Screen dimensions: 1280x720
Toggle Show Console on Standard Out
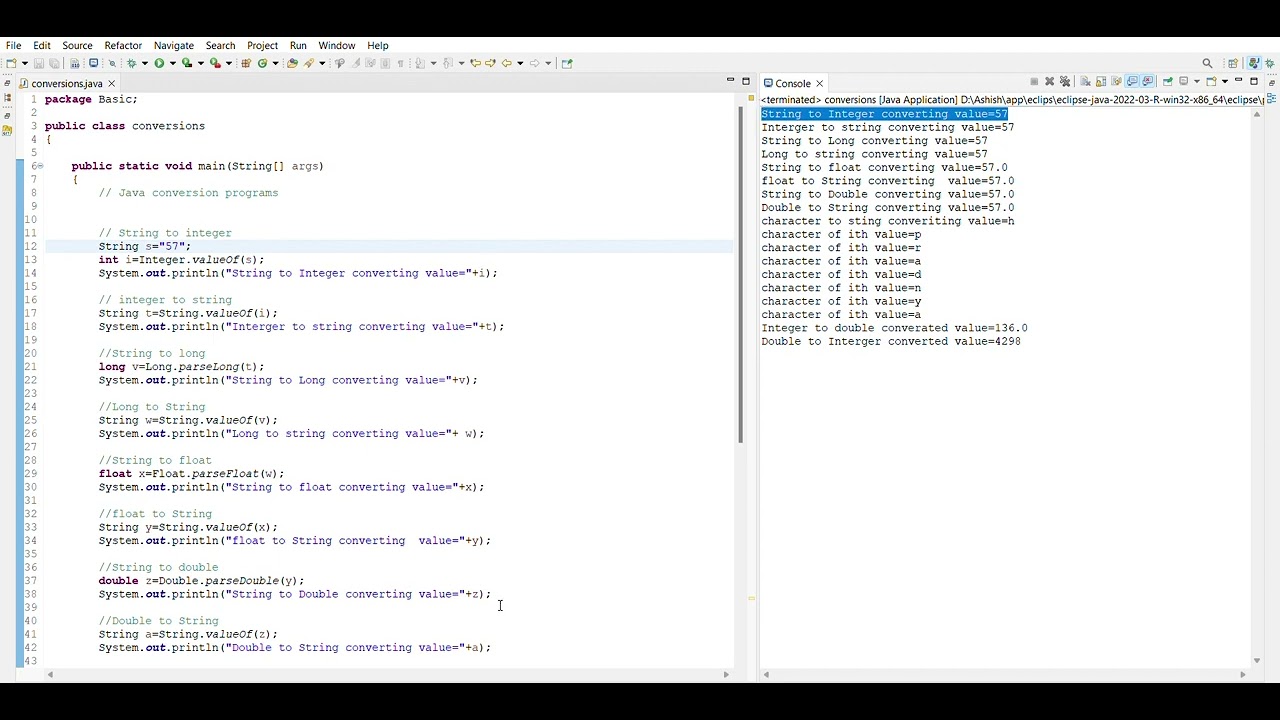[x=1132, y=81]
